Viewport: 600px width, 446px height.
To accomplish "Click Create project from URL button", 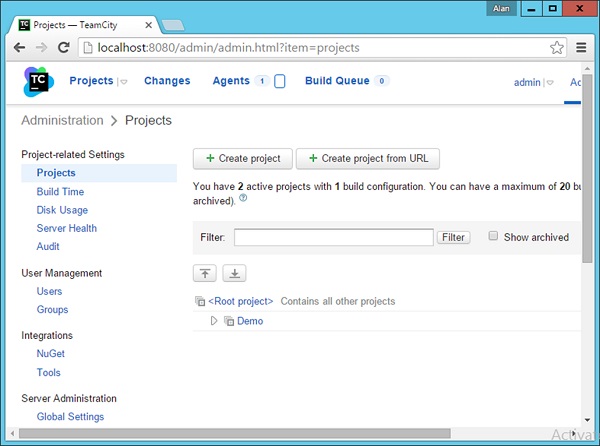I will 368,158.
